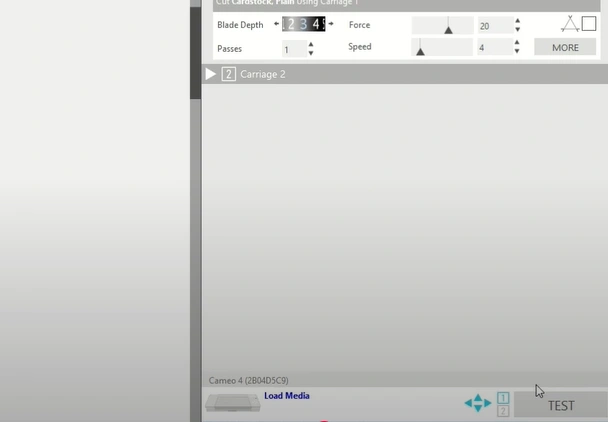608x422 pixels.
Task: Decrease blade depth with left arrow
Action: pos(276,24)
